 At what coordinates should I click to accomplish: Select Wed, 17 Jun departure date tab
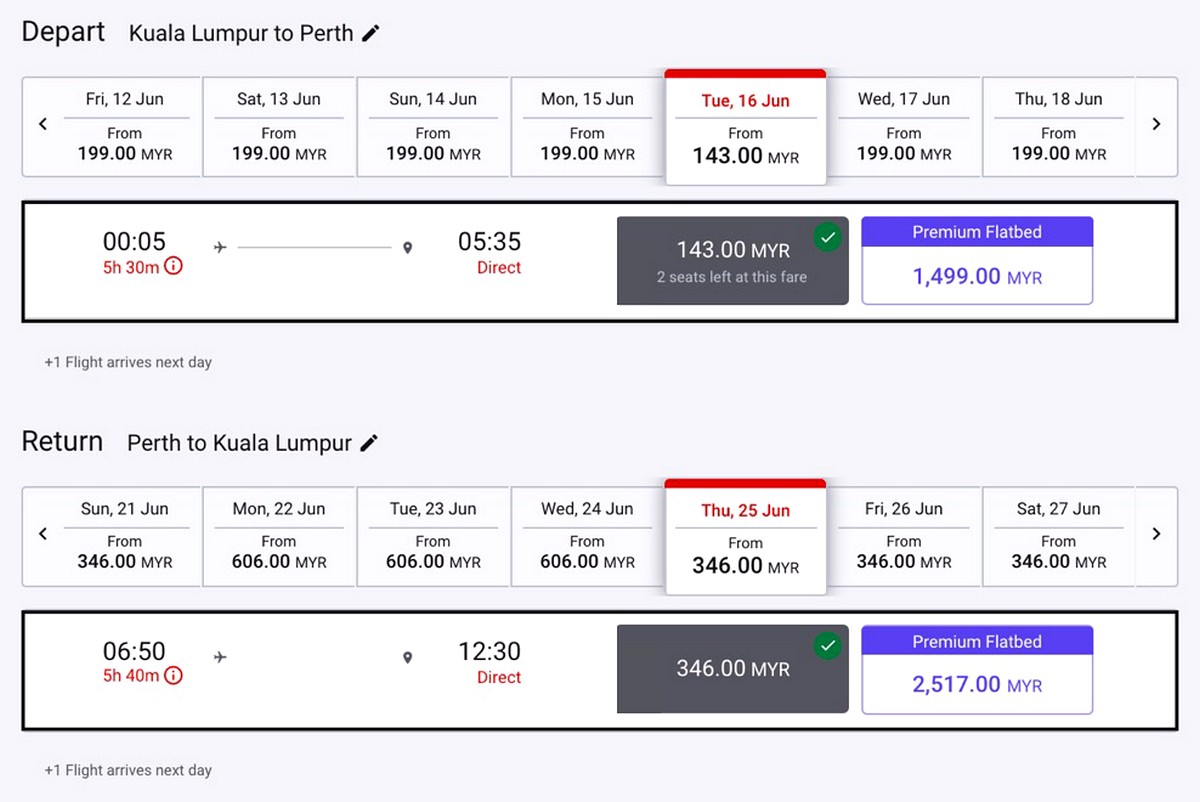pyautogui.click(x=904, y=126)
